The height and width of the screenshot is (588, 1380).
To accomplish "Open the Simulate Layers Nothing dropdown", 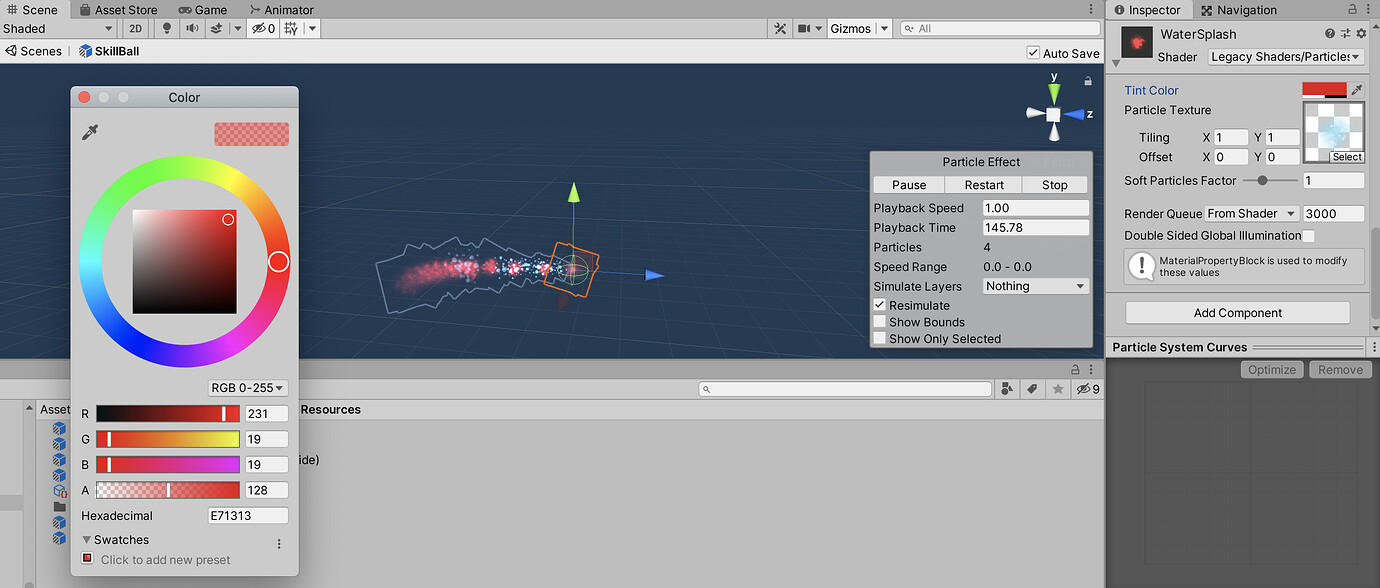I will pyautogui.click(x=1035, y=286).
